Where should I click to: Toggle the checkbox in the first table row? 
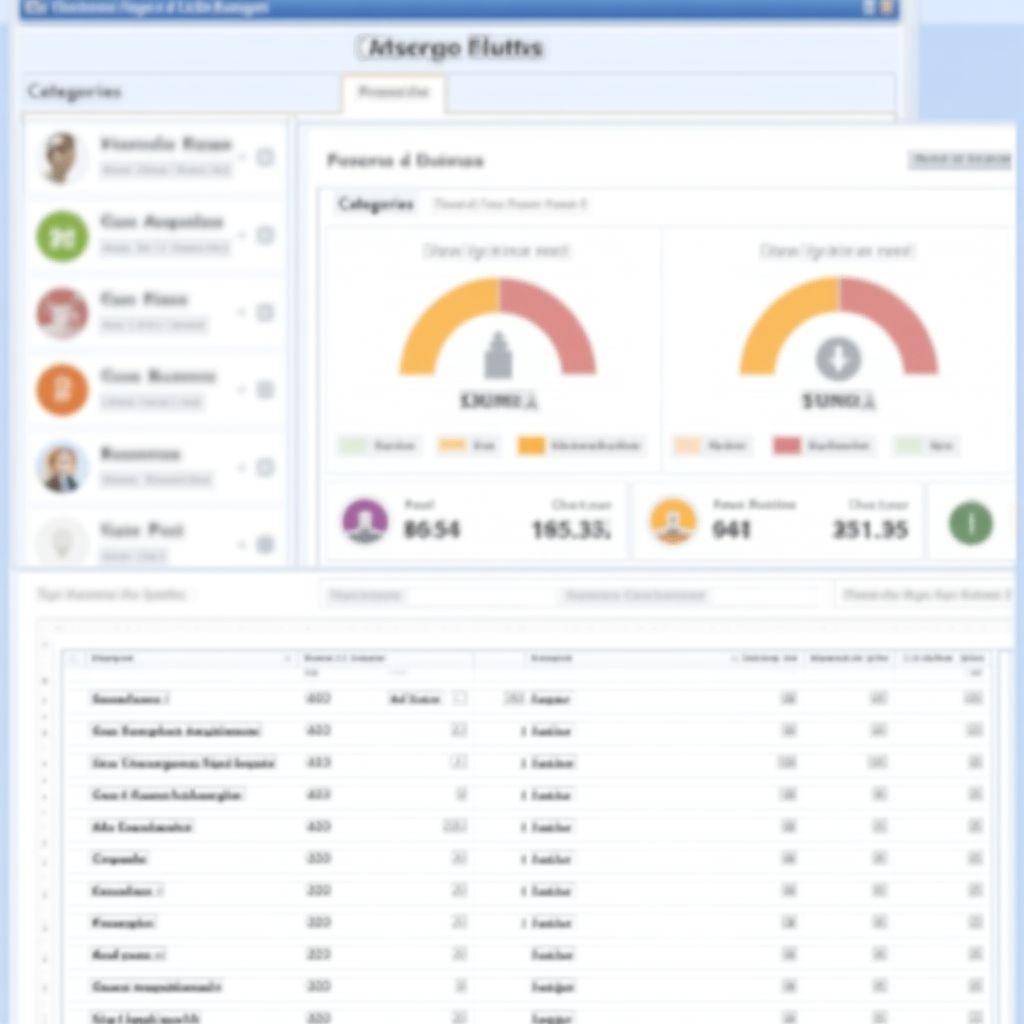[x=460, y=699]
